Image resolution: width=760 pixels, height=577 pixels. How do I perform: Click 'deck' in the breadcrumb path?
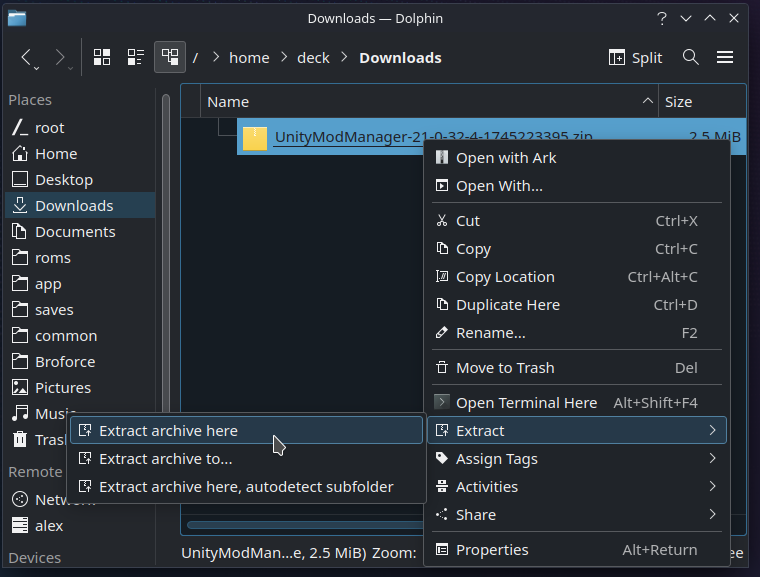coord(313,58)
